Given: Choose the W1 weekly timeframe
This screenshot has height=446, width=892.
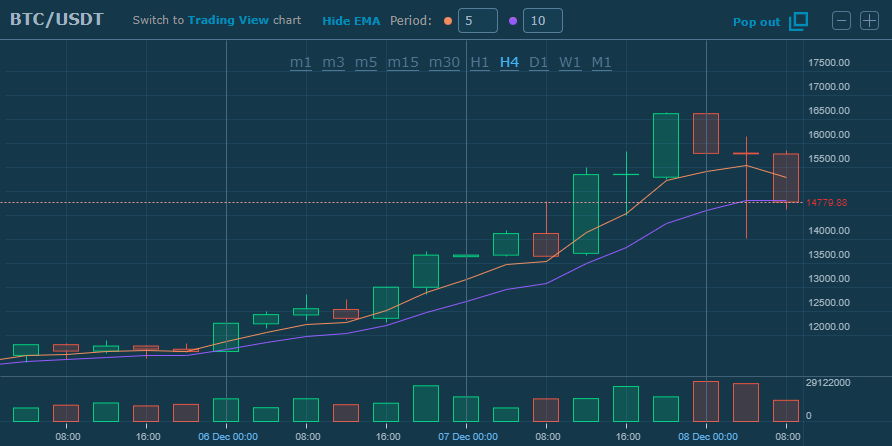Looking at the screenshot, I should 570,63.
